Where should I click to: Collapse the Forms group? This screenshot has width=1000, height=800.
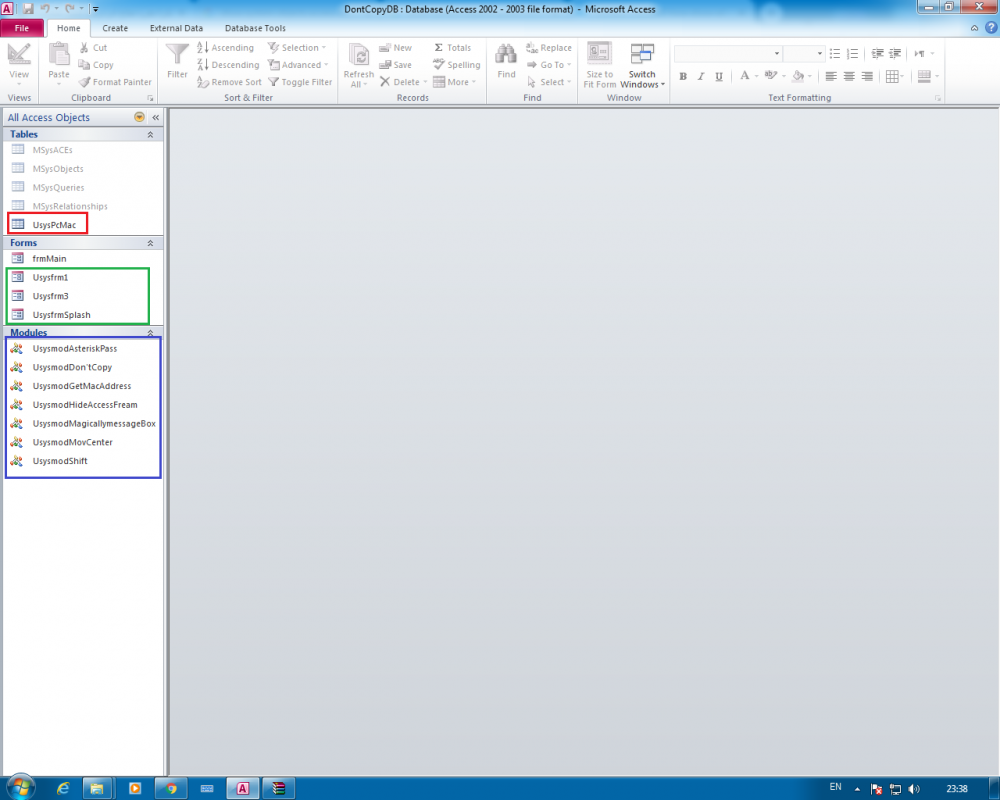point(151,243)
